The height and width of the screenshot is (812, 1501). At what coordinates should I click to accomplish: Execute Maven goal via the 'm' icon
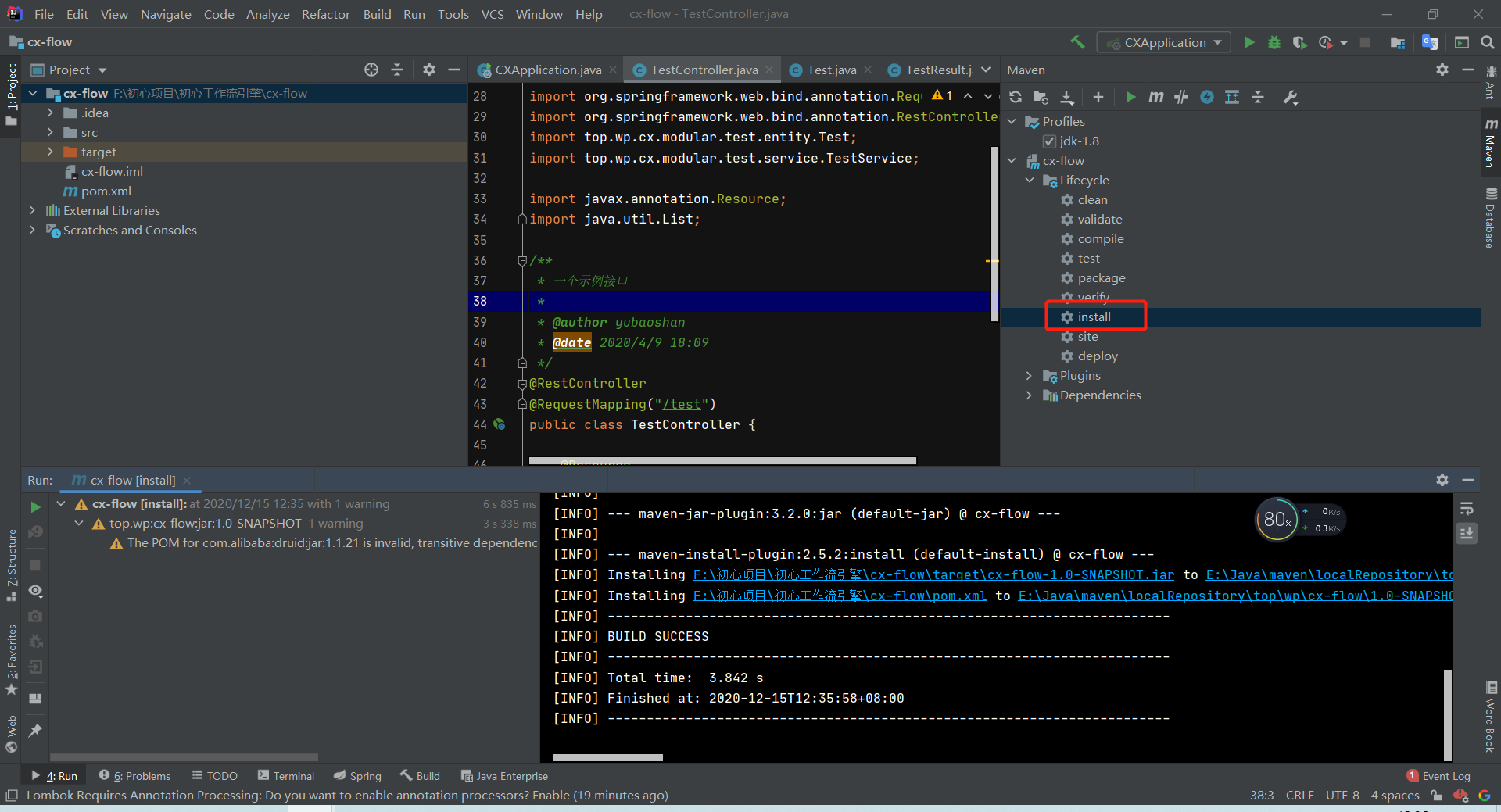click(x=1156, y=97)
